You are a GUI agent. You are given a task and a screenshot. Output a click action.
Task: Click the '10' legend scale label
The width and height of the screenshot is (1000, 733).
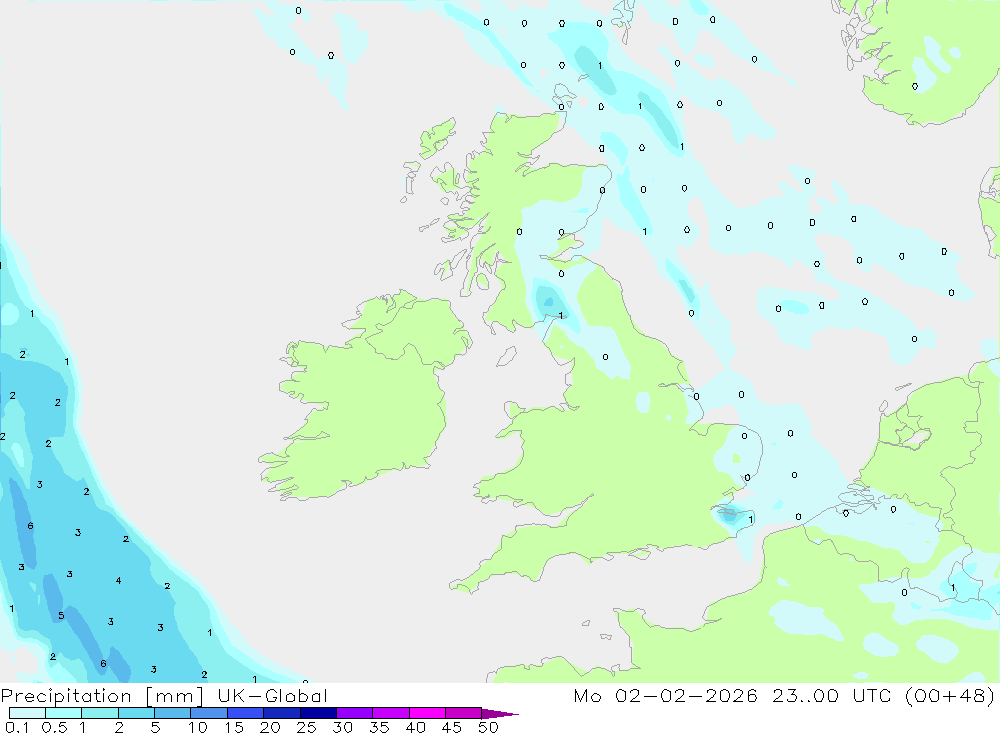(x=198, y=727)
